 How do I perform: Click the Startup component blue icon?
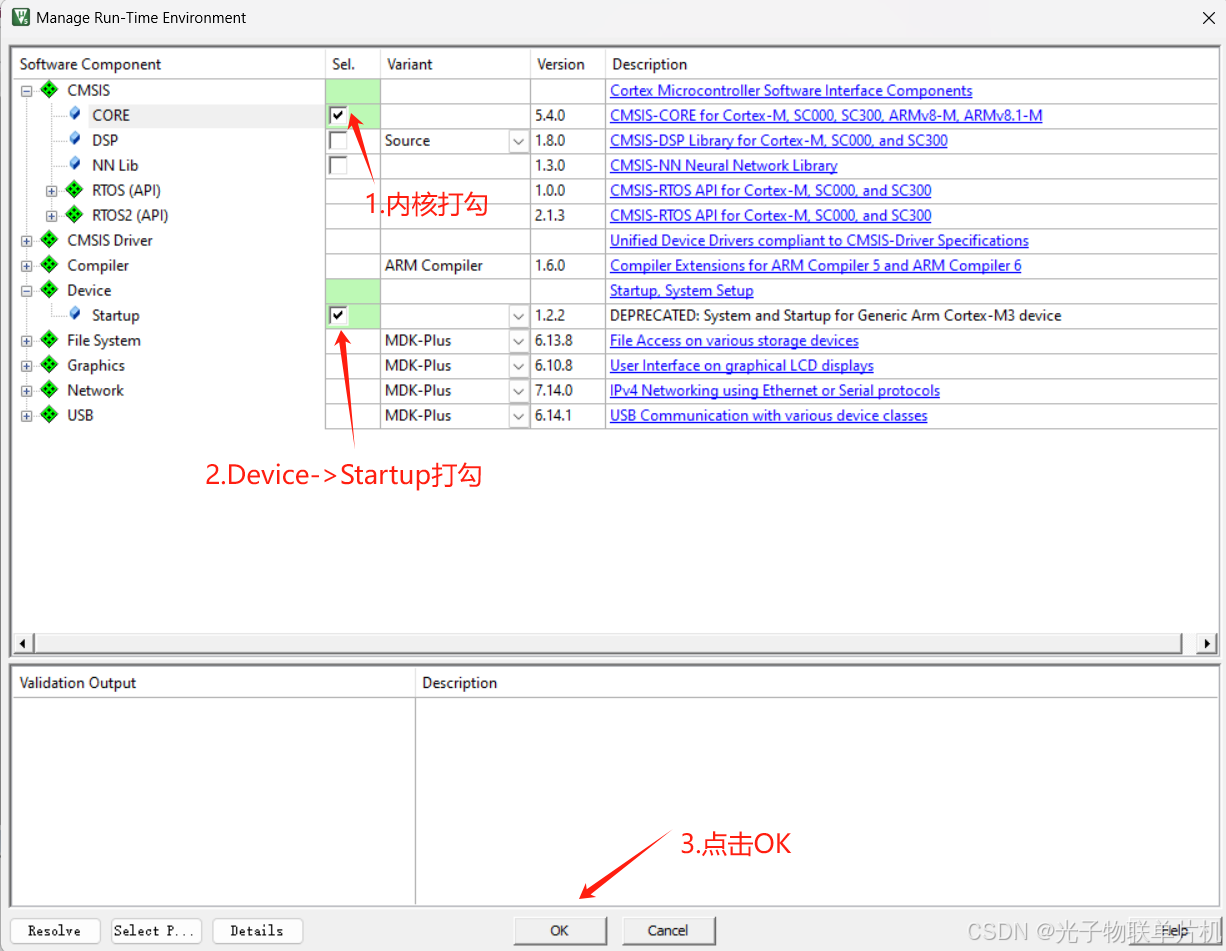[74, 314]
